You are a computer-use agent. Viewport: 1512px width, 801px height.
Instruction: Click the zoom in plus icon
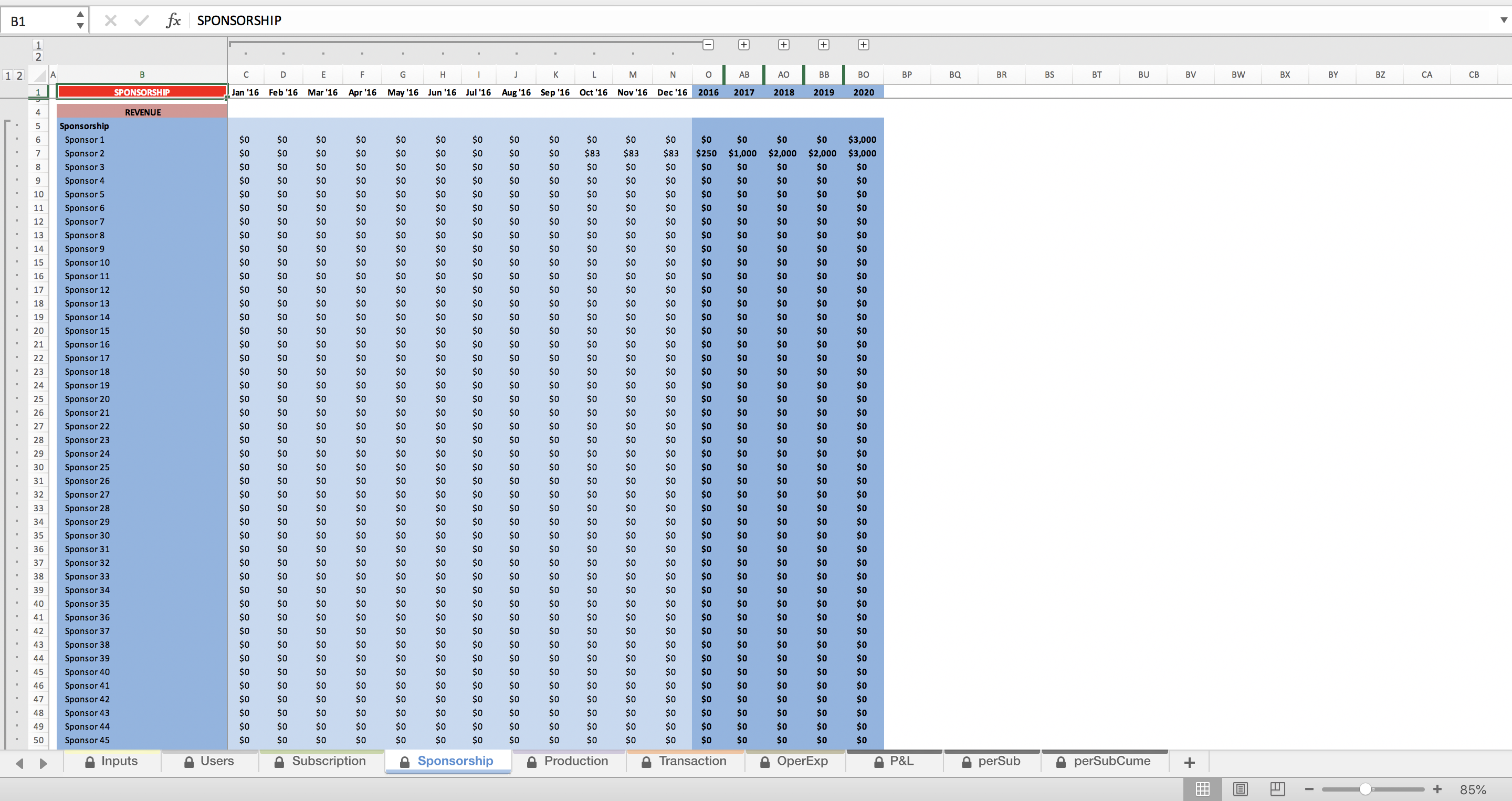coord(1437,789)
